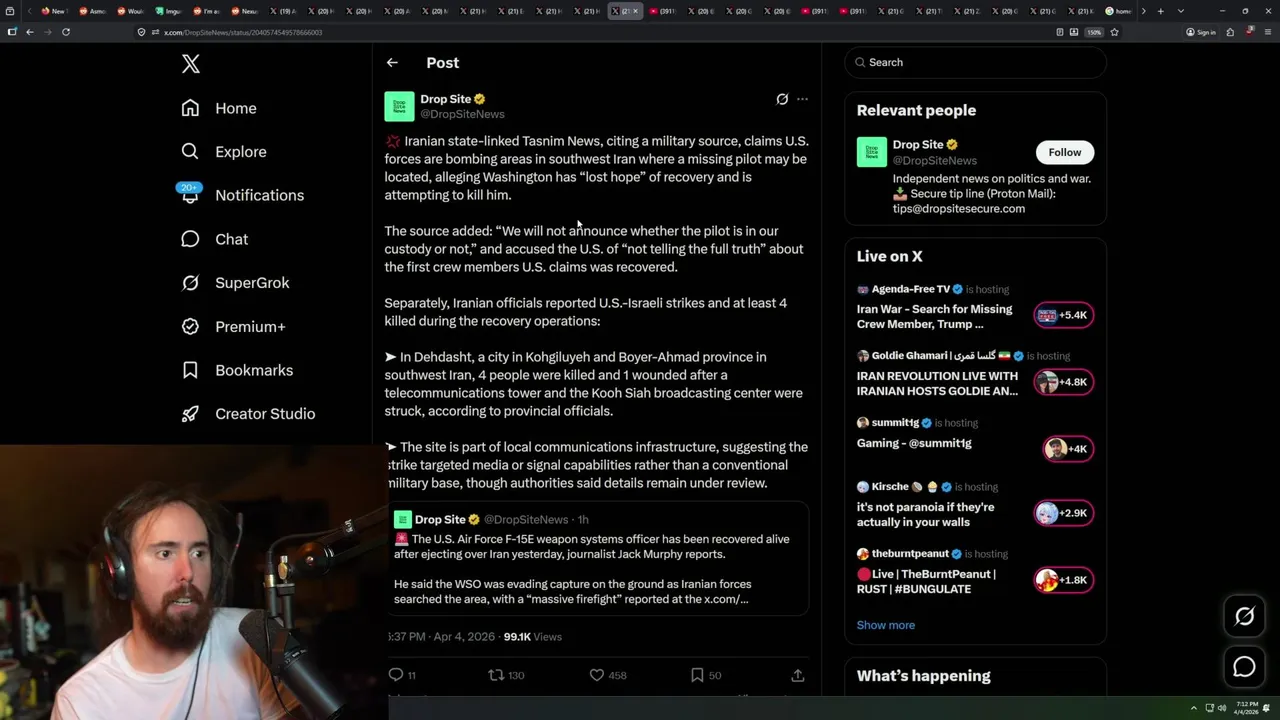1280x720 pixels.
Task: Open Kirsche "it's not paranoia" live stream
Action: pyautogui.click(x=926, y=514)
